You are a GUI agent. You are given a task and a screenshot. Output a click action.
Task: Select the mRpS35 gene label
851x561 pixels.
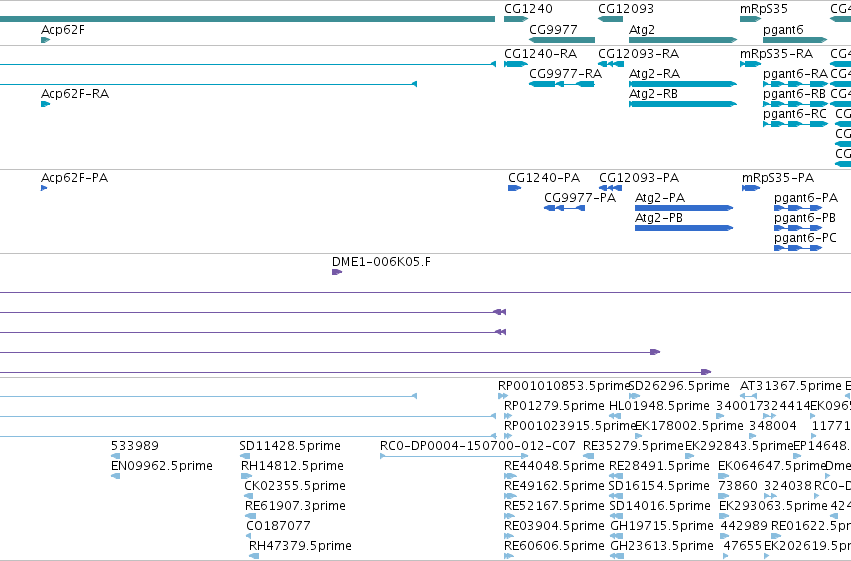(x=764, y=9)
